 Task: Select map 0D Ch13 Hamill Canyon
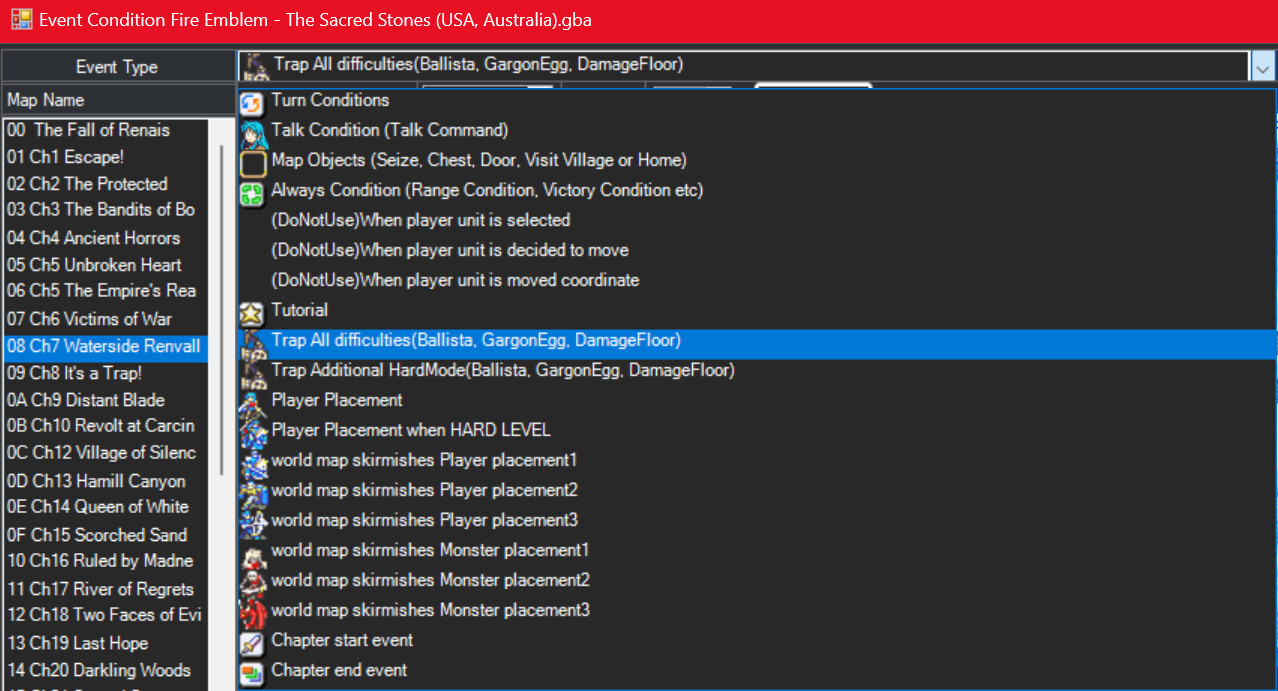[105, 481]
